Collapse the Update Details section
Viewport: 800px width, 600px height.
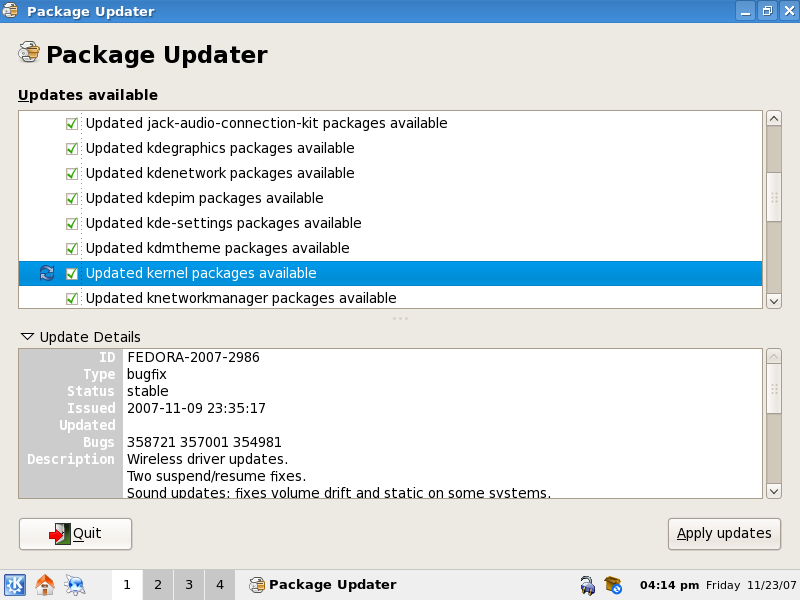28,337
